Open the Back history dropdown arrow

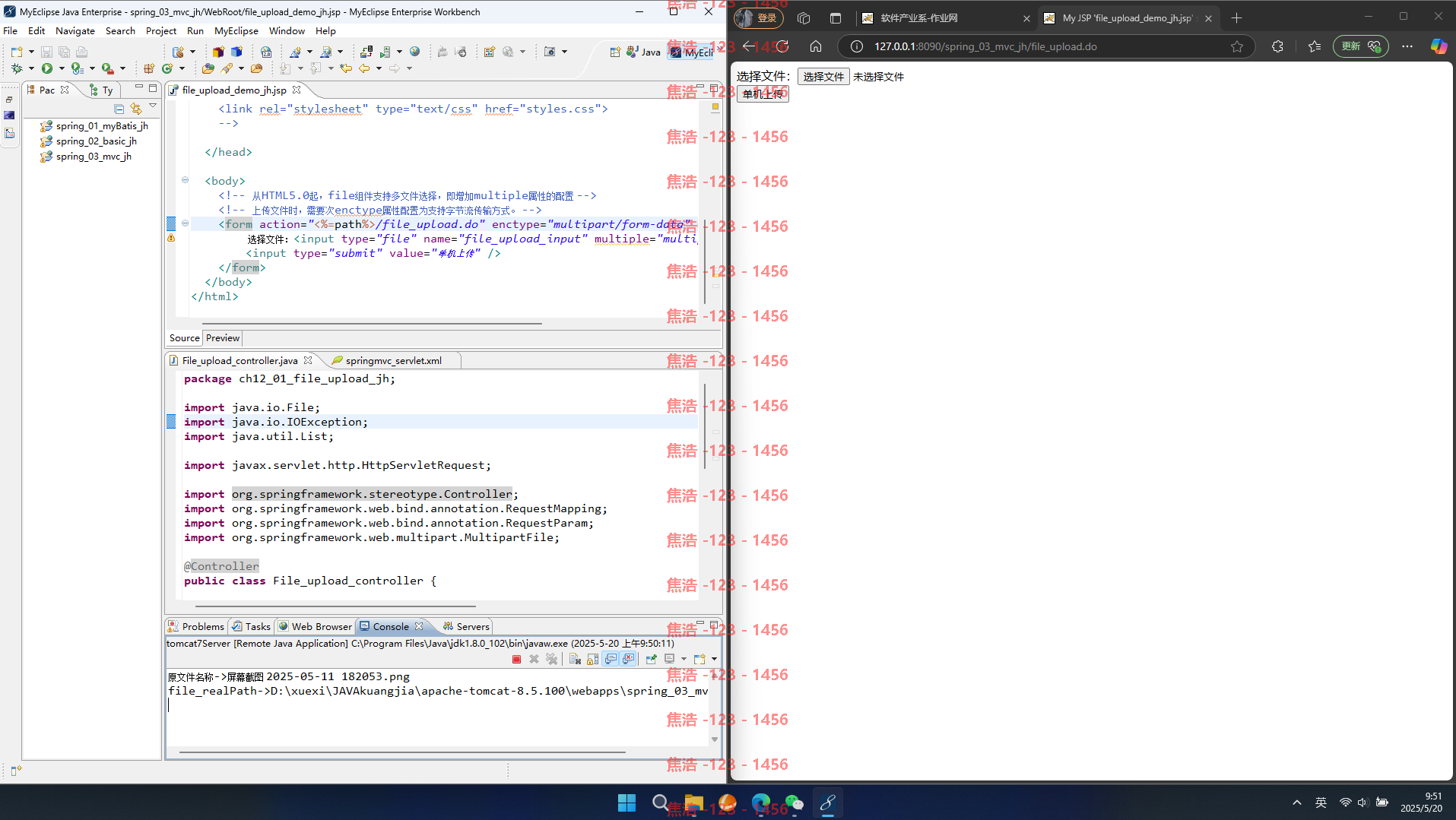(379, 68)
